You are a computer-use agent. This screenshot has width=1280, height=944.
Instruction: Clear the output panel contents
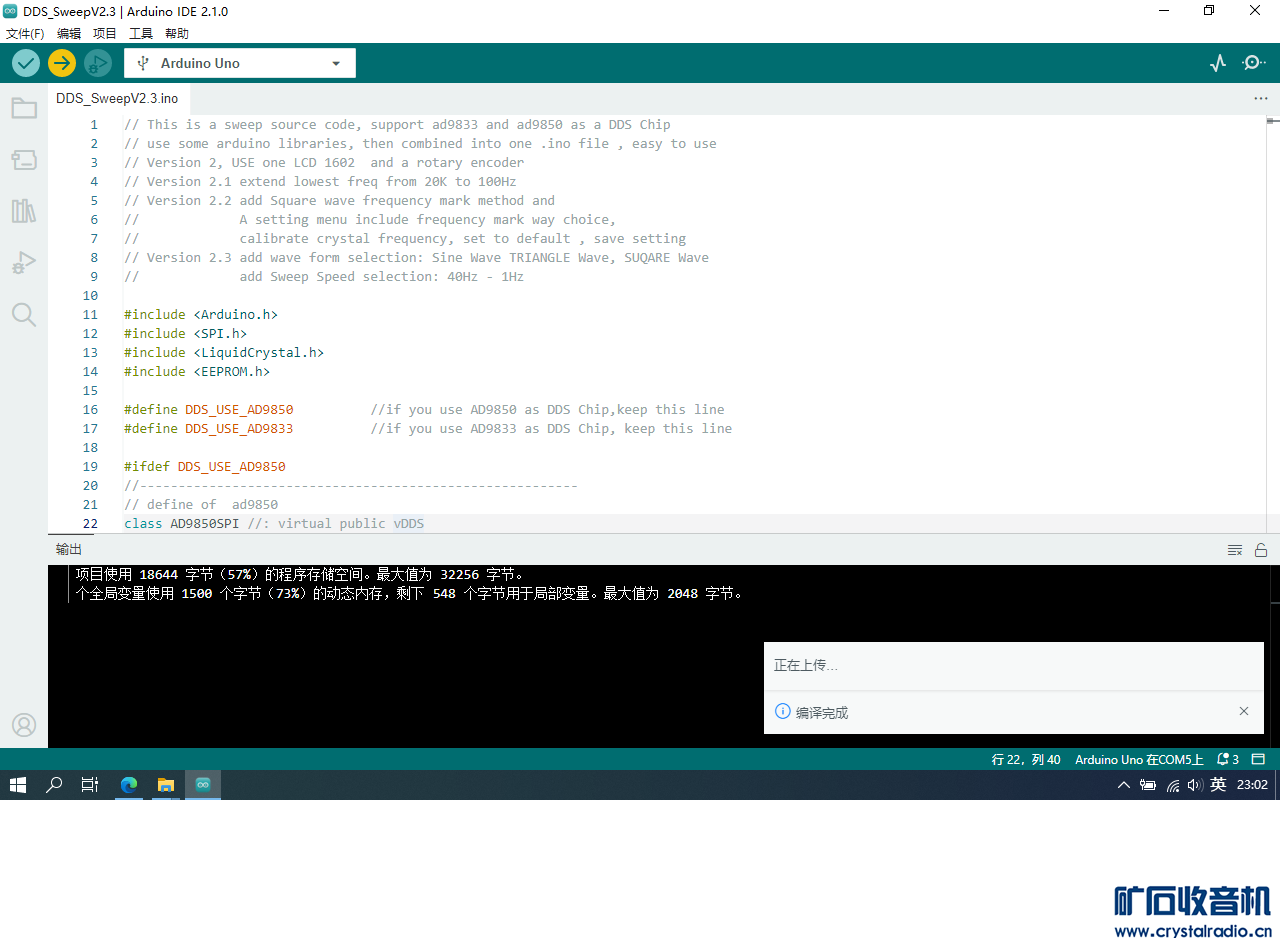(x=1235, y=550)
